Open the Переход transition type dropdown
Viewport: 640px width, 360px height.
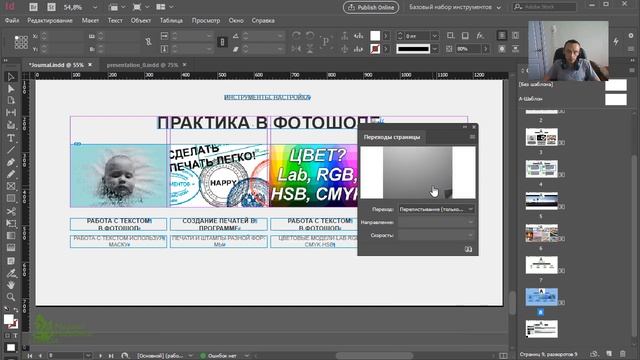click(x=436, y=209)
